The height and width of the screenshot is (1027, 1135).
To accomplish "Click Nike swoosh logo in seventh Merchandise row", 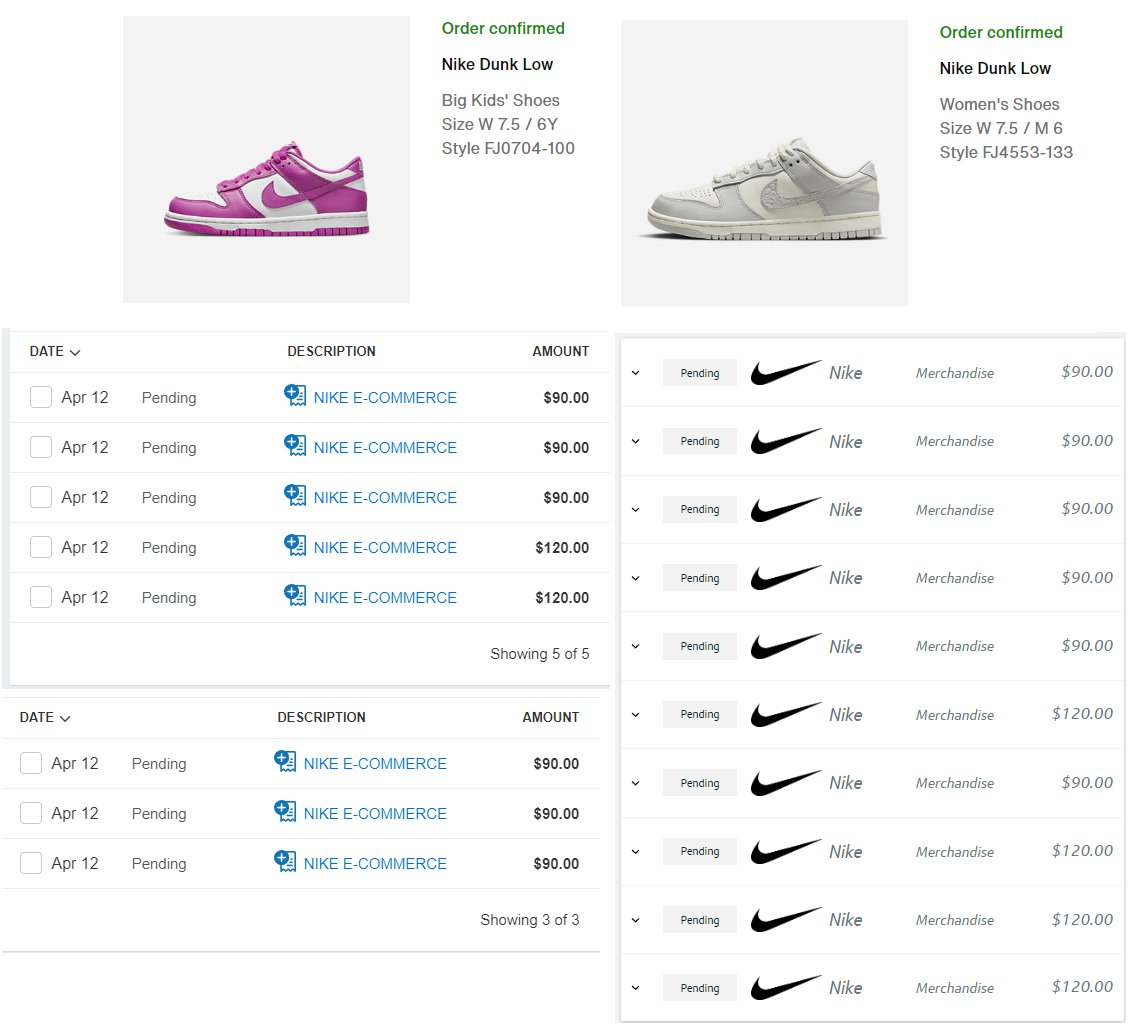I will (x=786, y=783).
